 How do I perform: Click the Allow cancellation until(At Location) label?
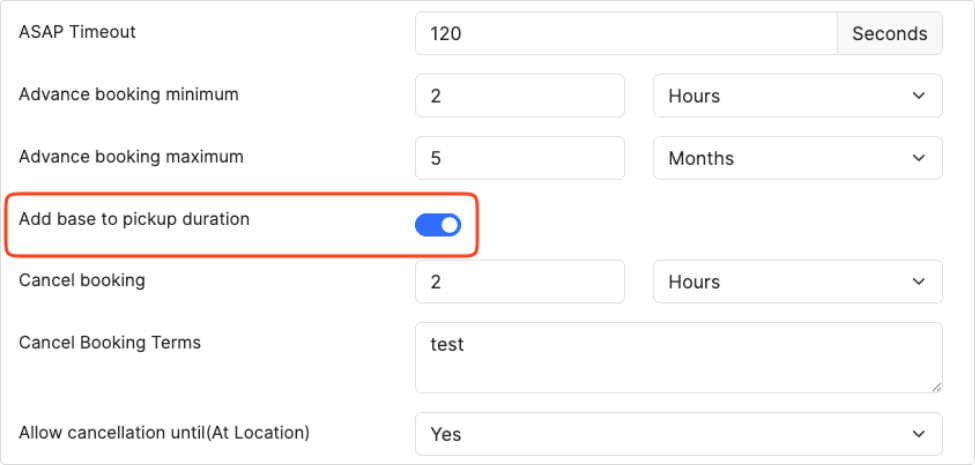click(164, 432)
